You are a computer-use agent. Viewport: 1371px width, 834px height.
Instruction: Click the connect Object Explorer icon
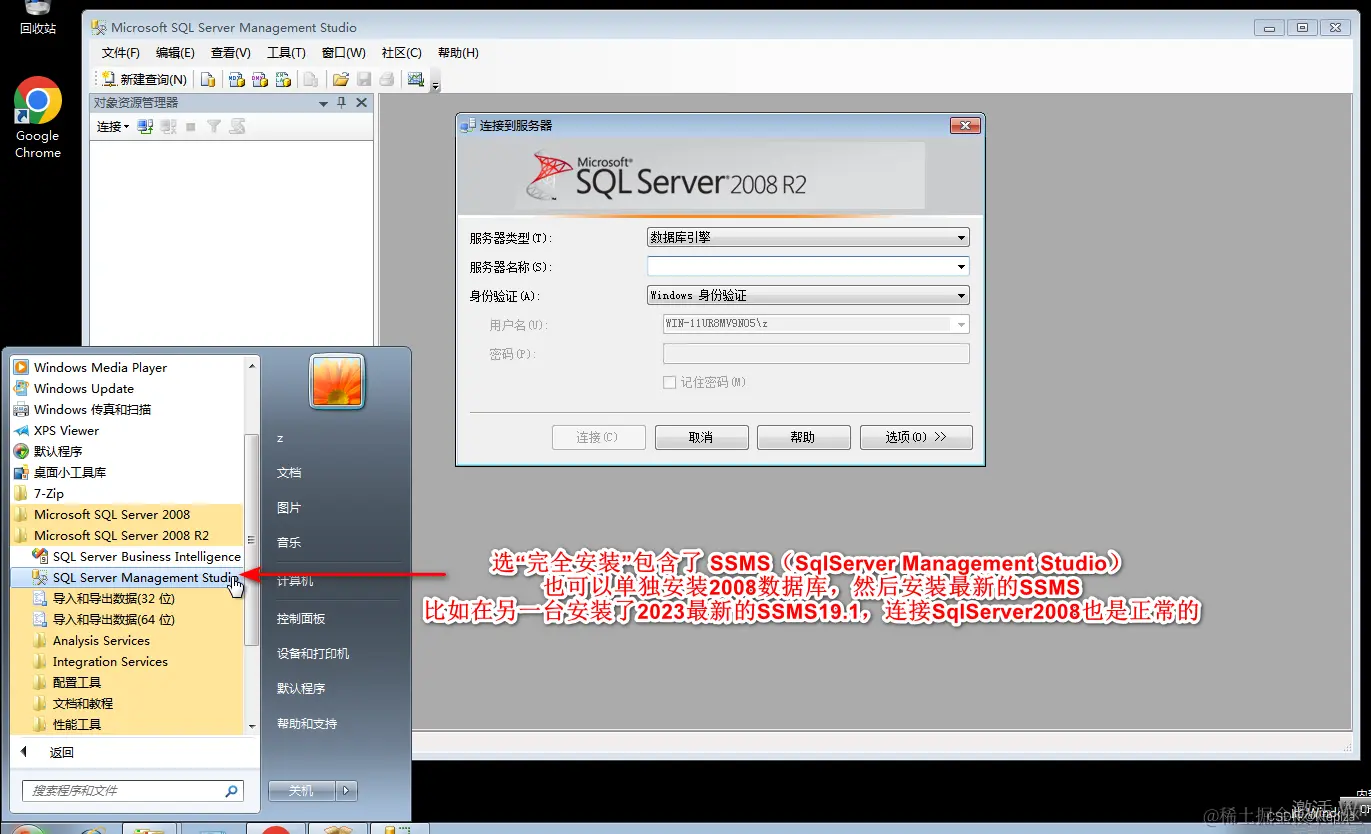145,126
